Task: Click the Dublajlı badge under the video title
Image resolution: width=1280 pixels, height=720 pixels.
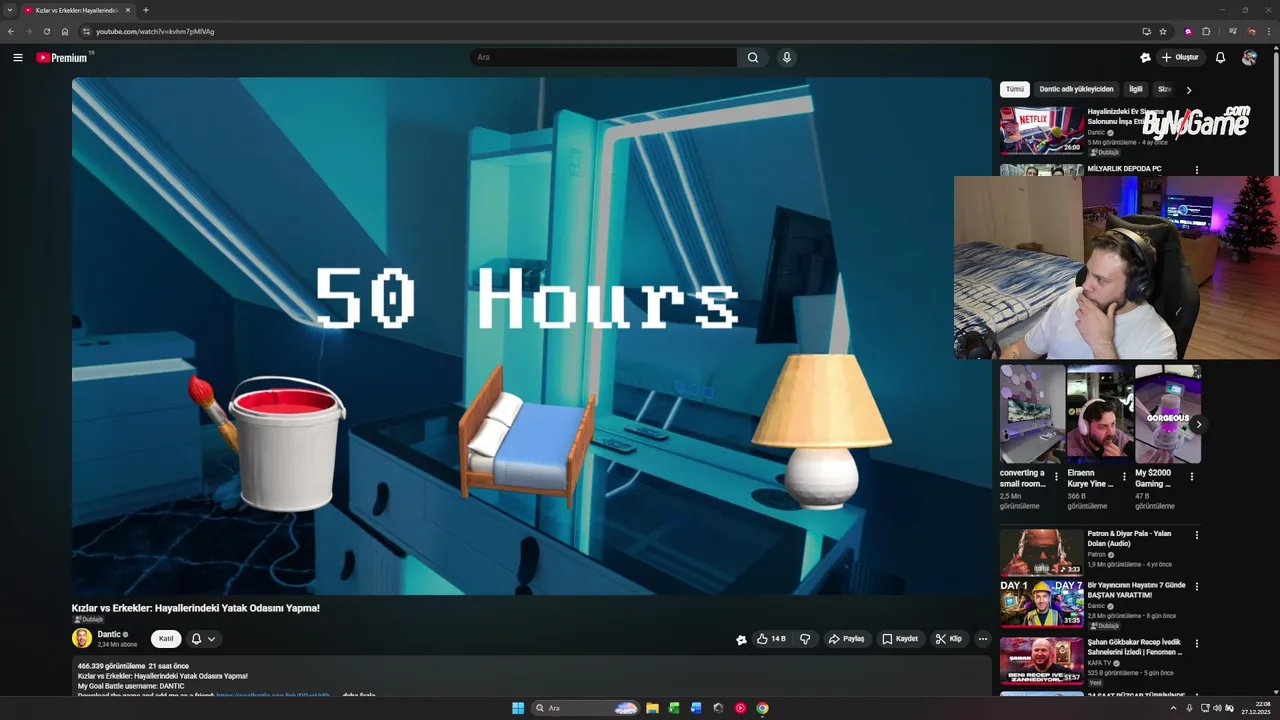Action: pos(87,619)
